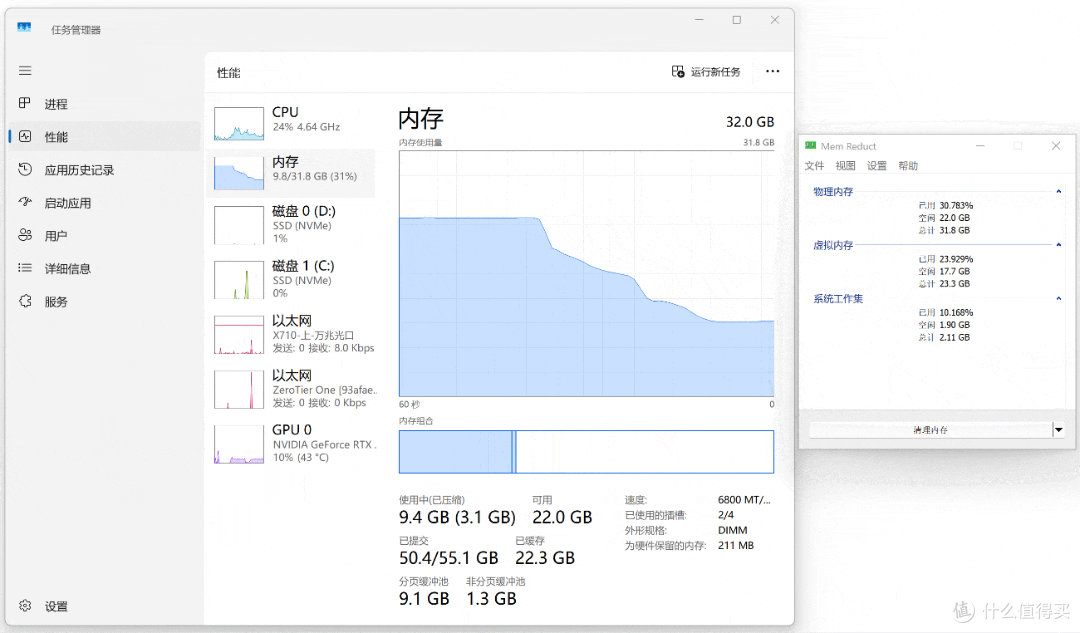Click the 211 MB hardware reserved value
The height and width of the screenshot is (633, 1080).
tap(736, 546)
